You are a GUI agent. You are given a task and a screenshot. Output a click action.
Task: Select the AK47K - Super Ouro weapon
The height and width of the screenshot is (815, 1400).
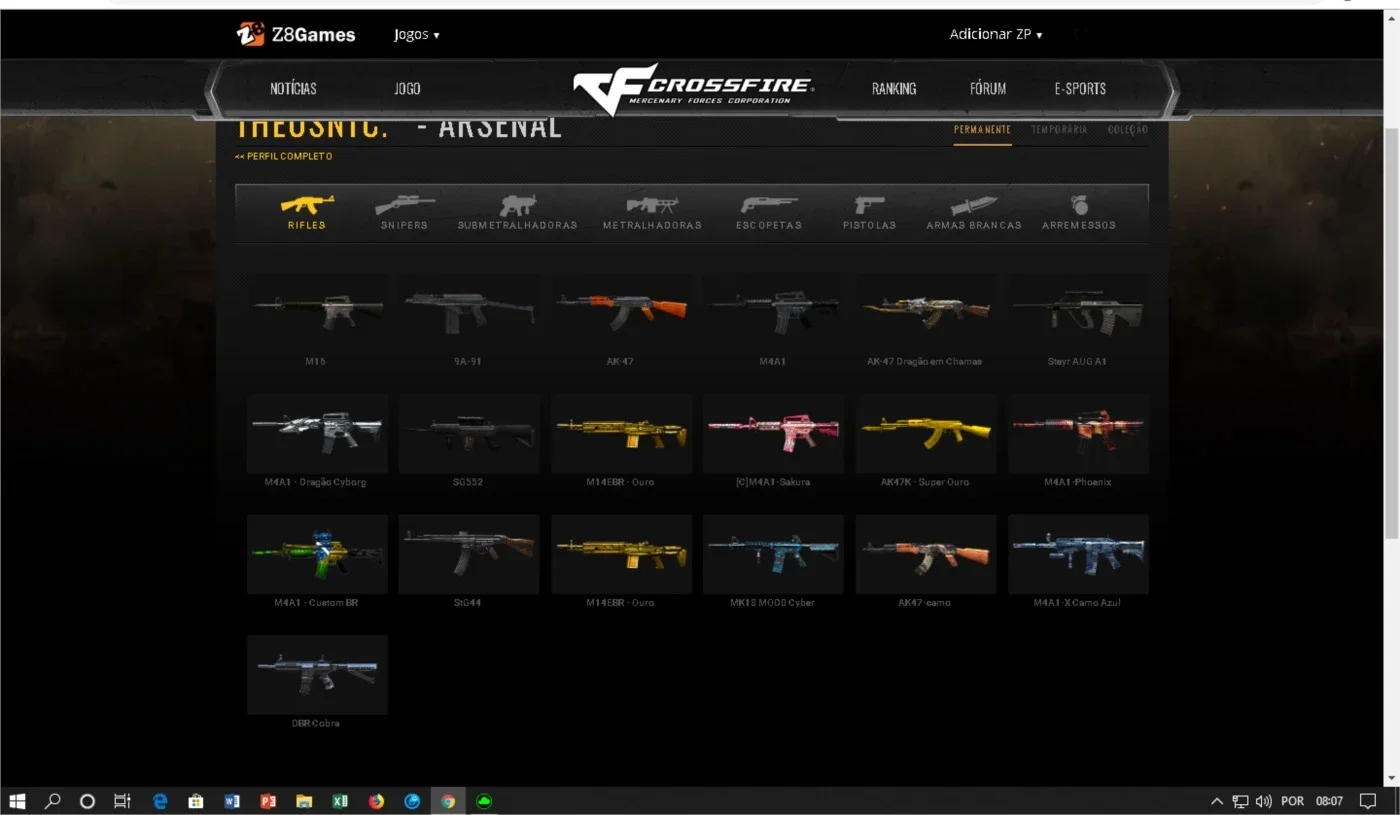(x=925, y=433)
